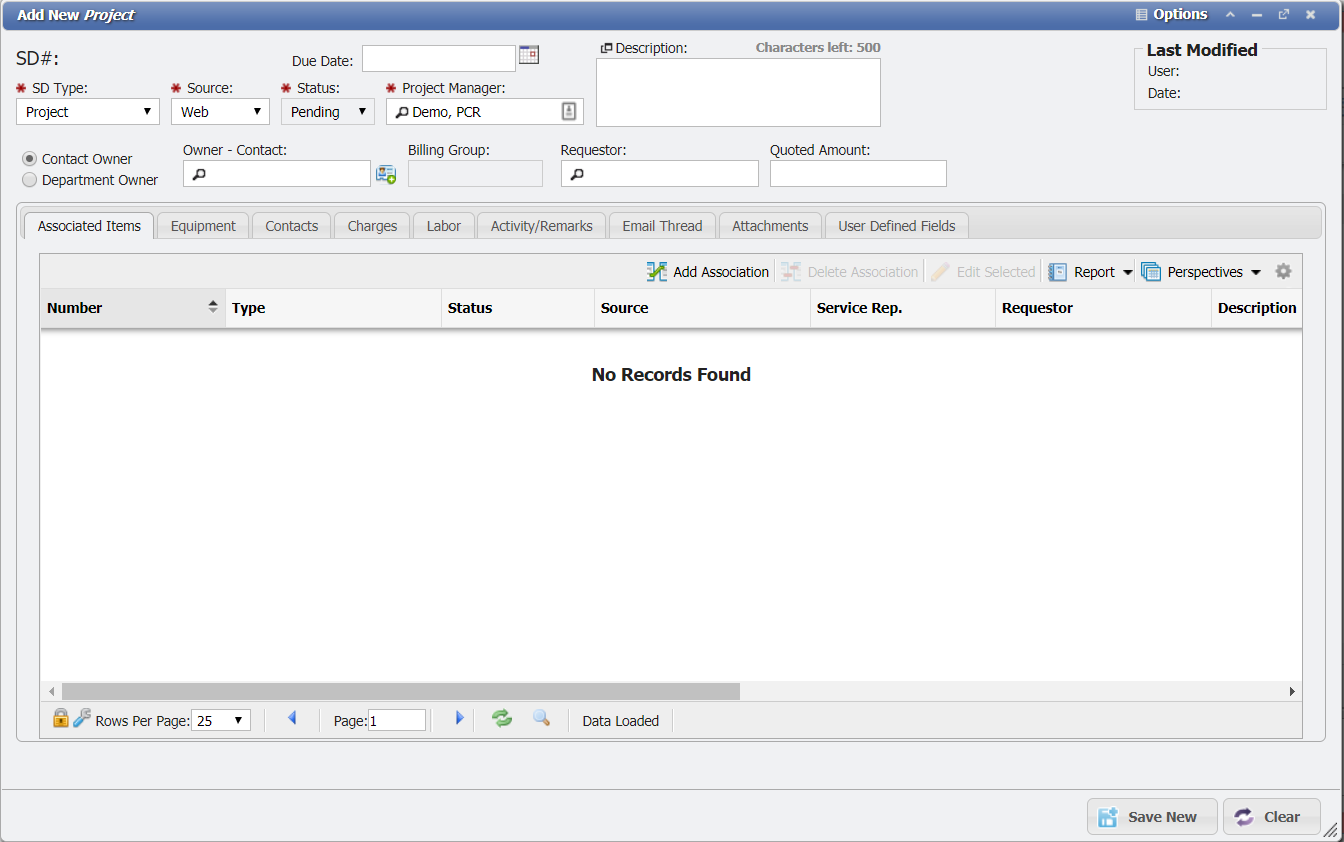Click the wrench icon next to the padlock
The height and width of the screenshot is (842, 1344).
82,718
